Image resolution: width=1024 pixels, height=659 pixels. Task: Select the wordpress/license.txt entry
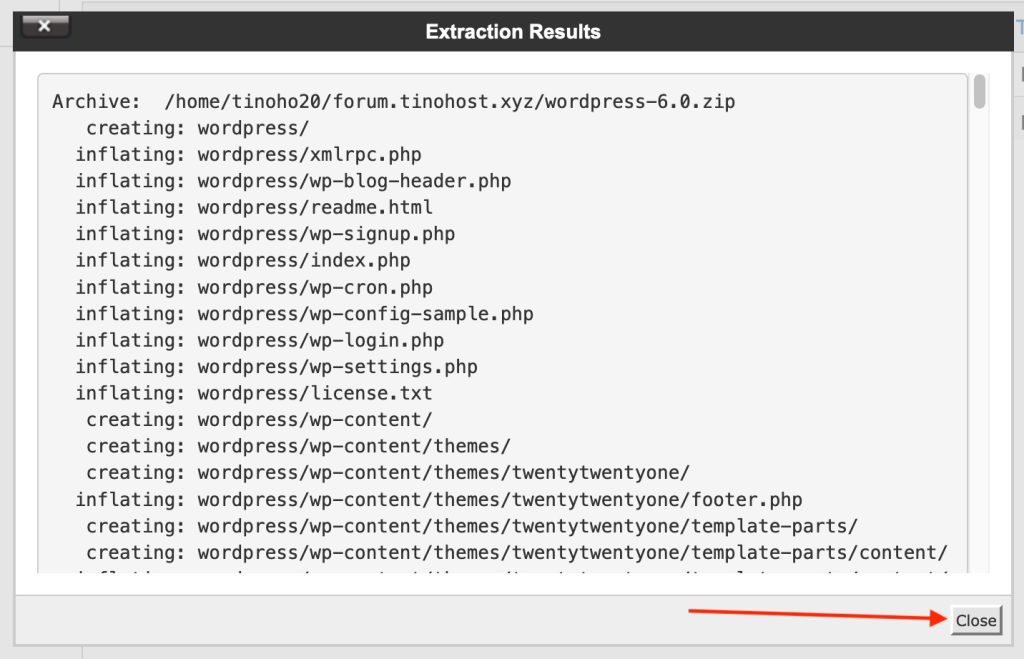click(x=254, y=393)
